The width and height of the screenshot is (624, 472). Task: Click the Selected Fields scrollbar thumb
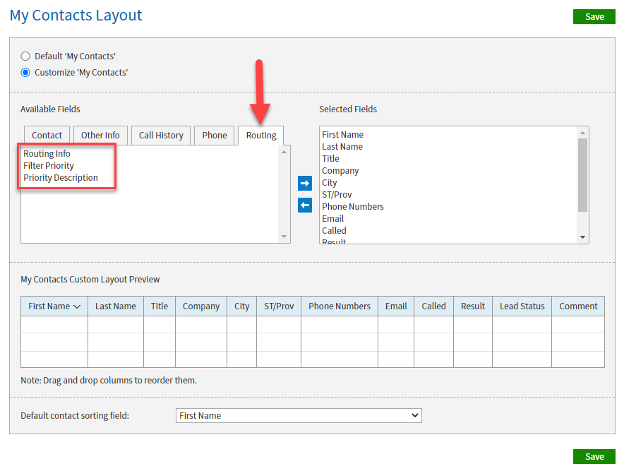point(583,175)
